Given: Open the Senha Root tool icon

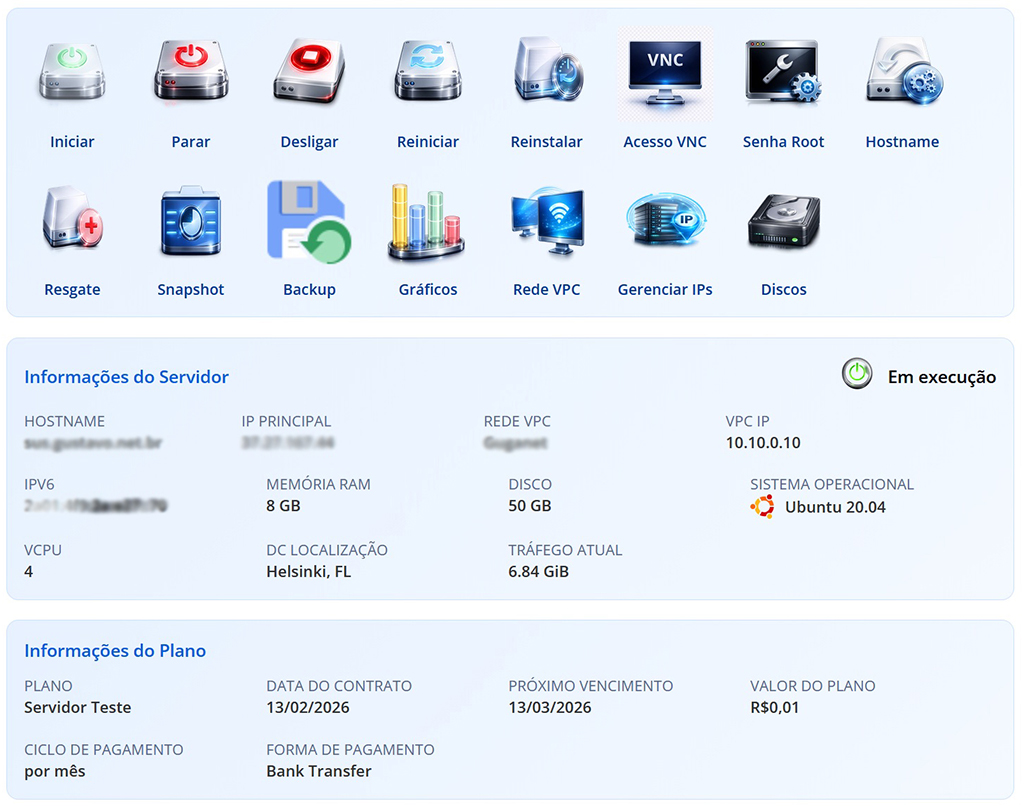Looking at the screenshot, I should pyautogui.click(x=783, y=70).
